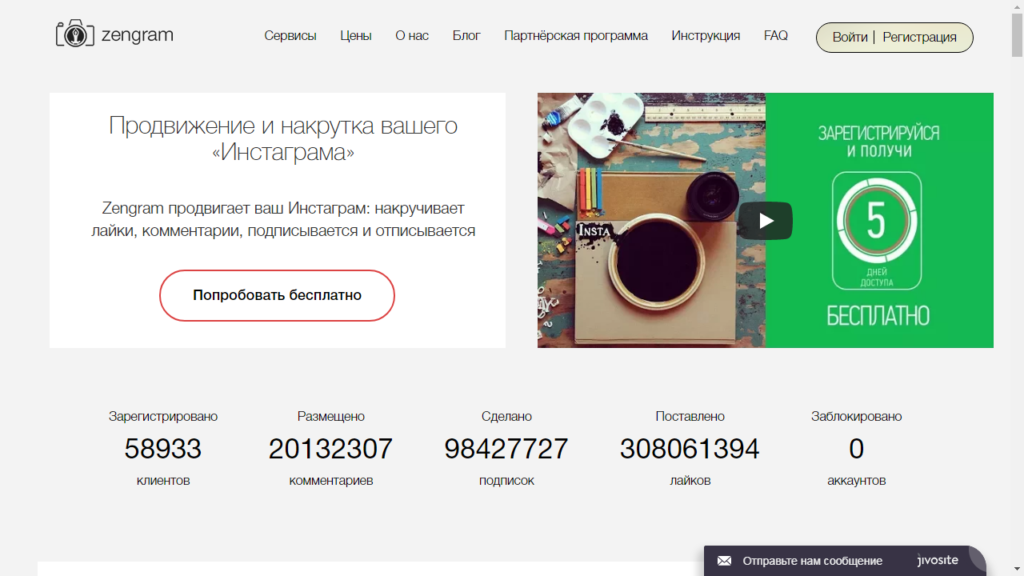Visit the Блог section

(x=466, y=36)
